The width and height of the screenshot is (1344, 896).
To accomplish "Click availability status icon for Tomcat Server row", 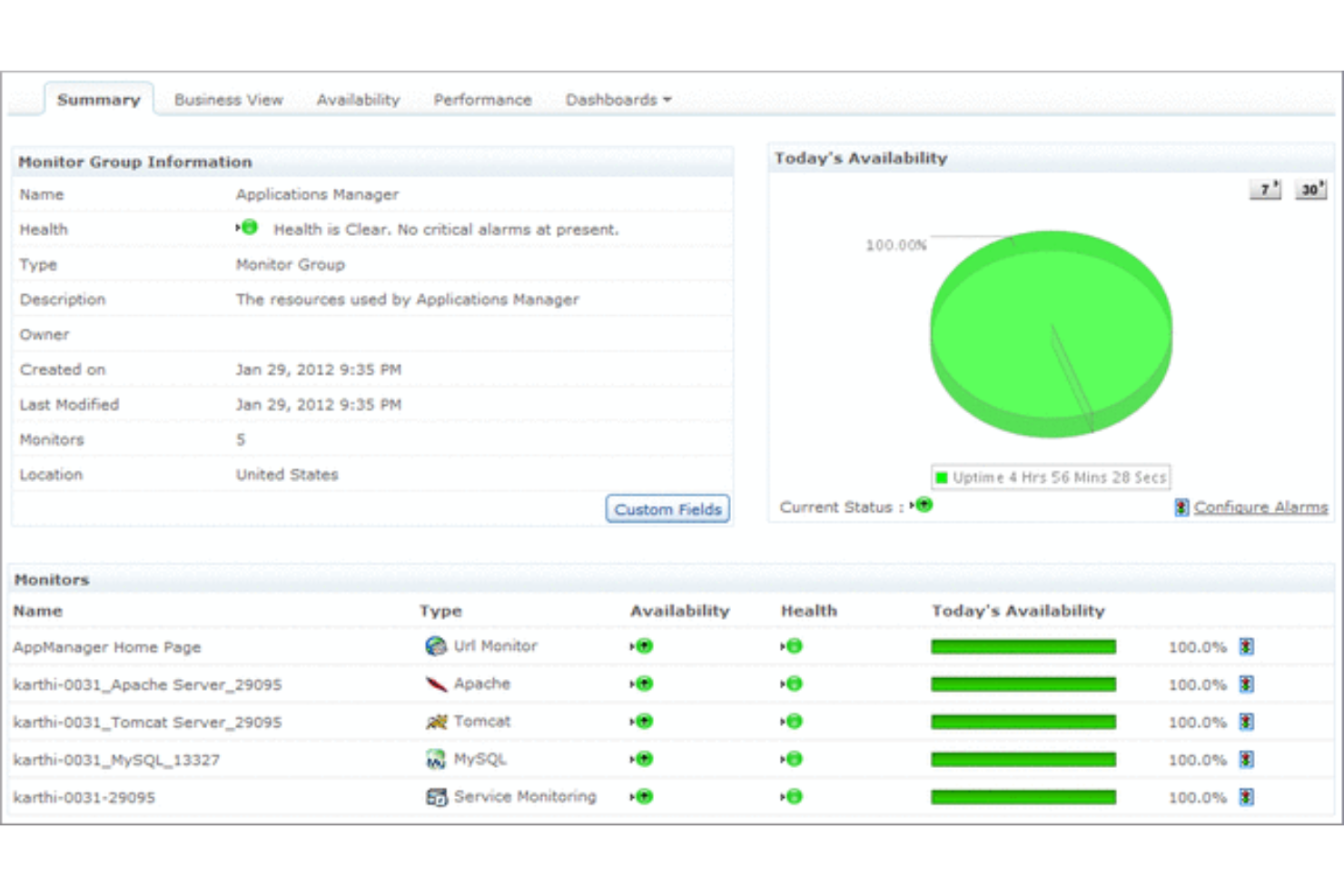I will [x=642, y=722].
